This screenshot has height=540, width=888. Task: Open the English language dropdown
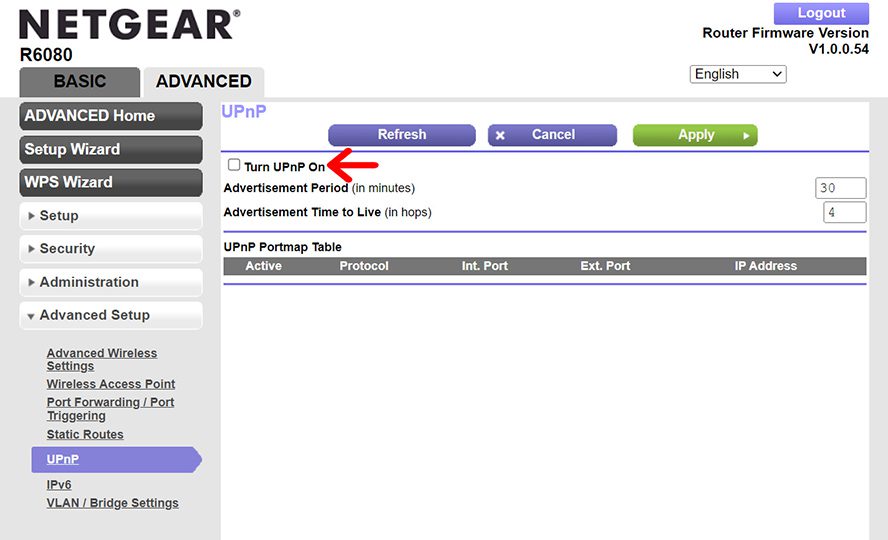coord(738,74)
